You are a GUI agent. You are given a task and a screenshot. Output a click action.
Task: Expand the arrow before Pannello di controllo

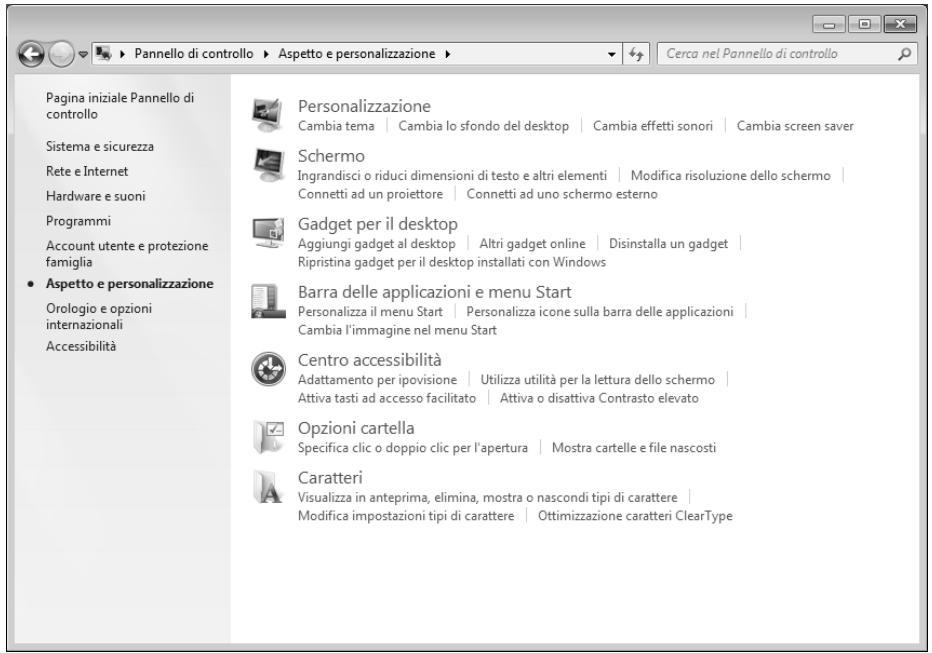coord(122,54)
